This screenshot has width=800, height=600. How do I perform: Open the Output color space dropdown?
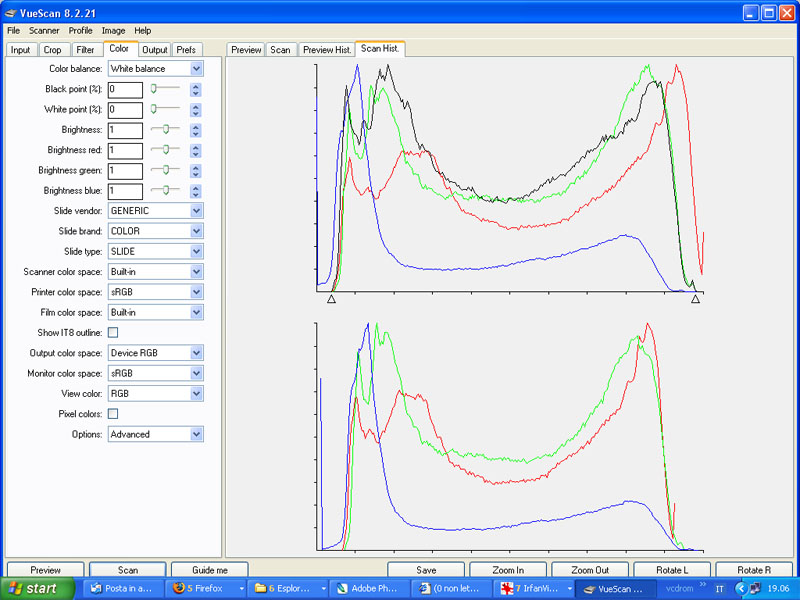tap(196, 353)
